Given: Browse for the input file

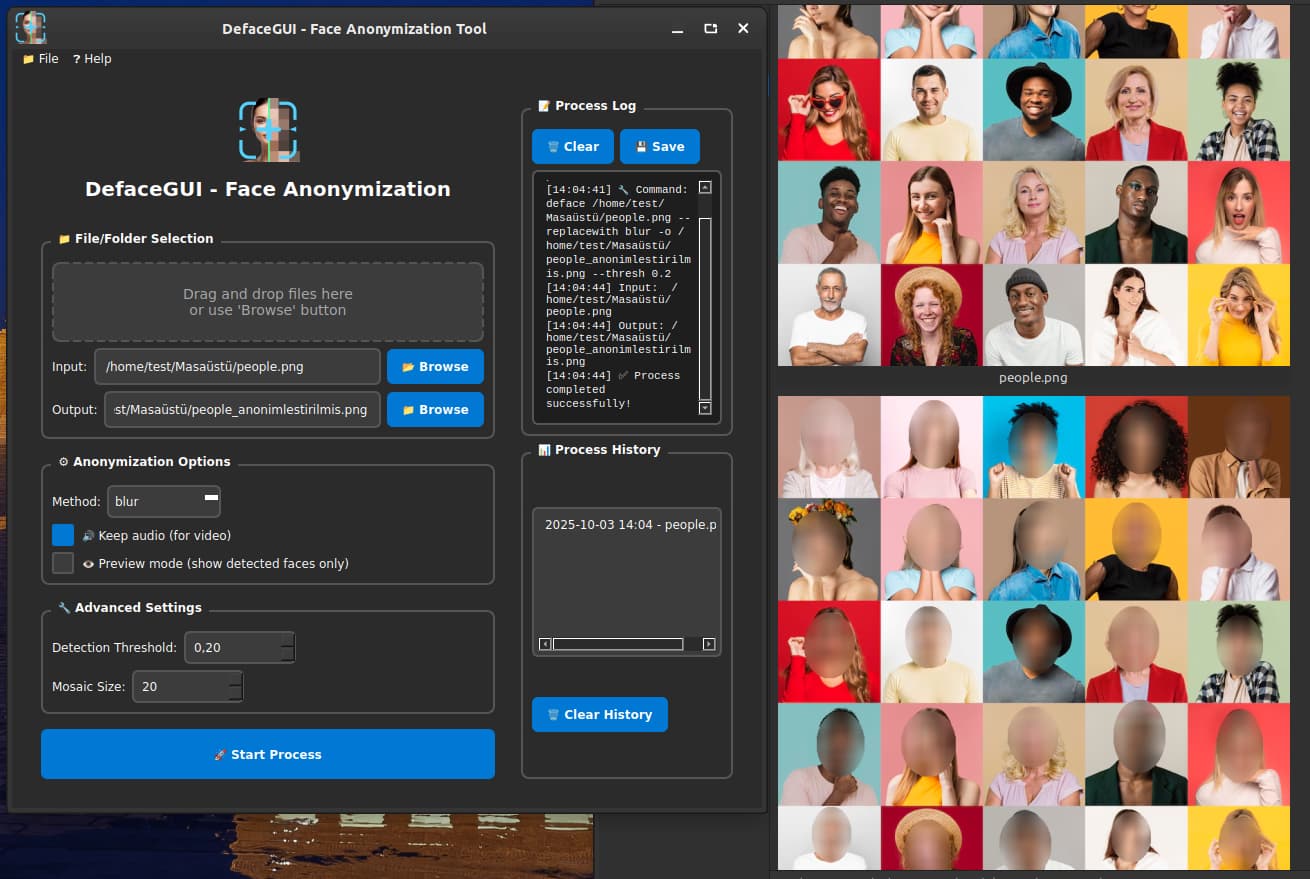Looking at the screenshot, I should point(435,367).
